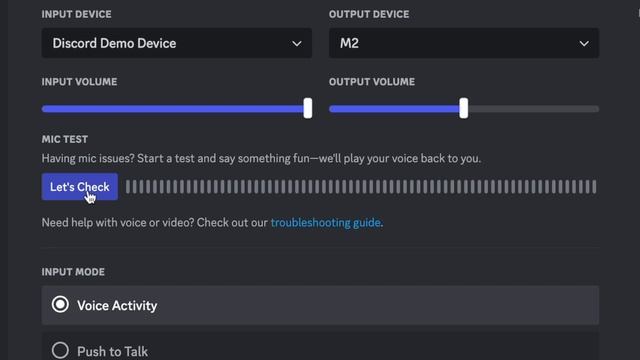Click the Input Volume slider handle

tap(308, 108)
